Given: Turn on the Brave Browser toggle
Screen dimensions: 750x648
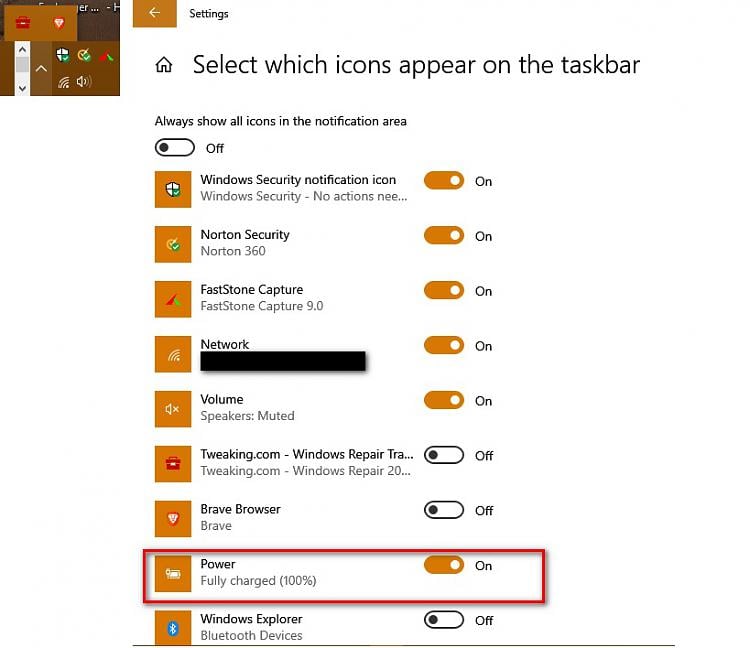Looking at the screenshot, I should 444,510.
